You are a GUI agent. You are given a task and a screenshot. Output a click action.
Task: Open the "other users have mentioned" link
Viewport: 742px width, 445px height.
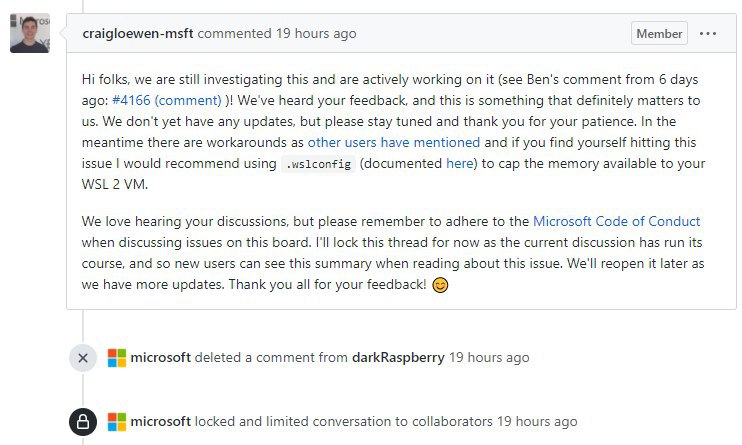[x=394, y=142]
